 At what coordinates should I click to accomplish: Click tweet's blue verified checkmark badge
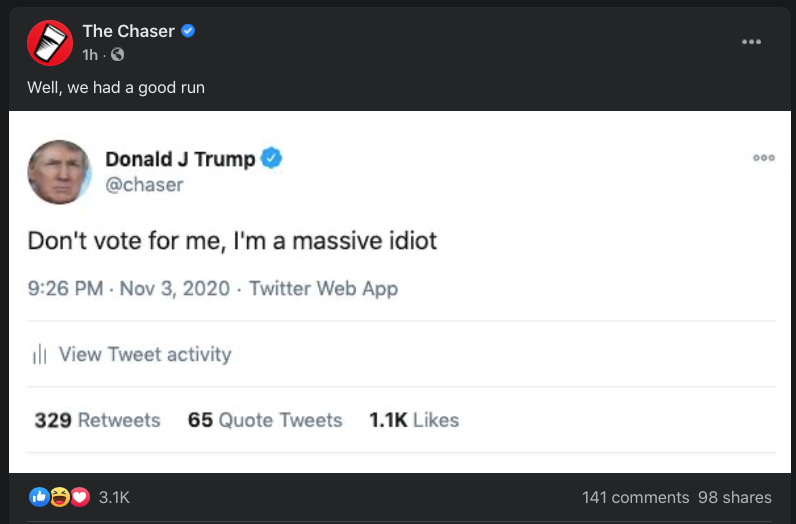(271, 158)
